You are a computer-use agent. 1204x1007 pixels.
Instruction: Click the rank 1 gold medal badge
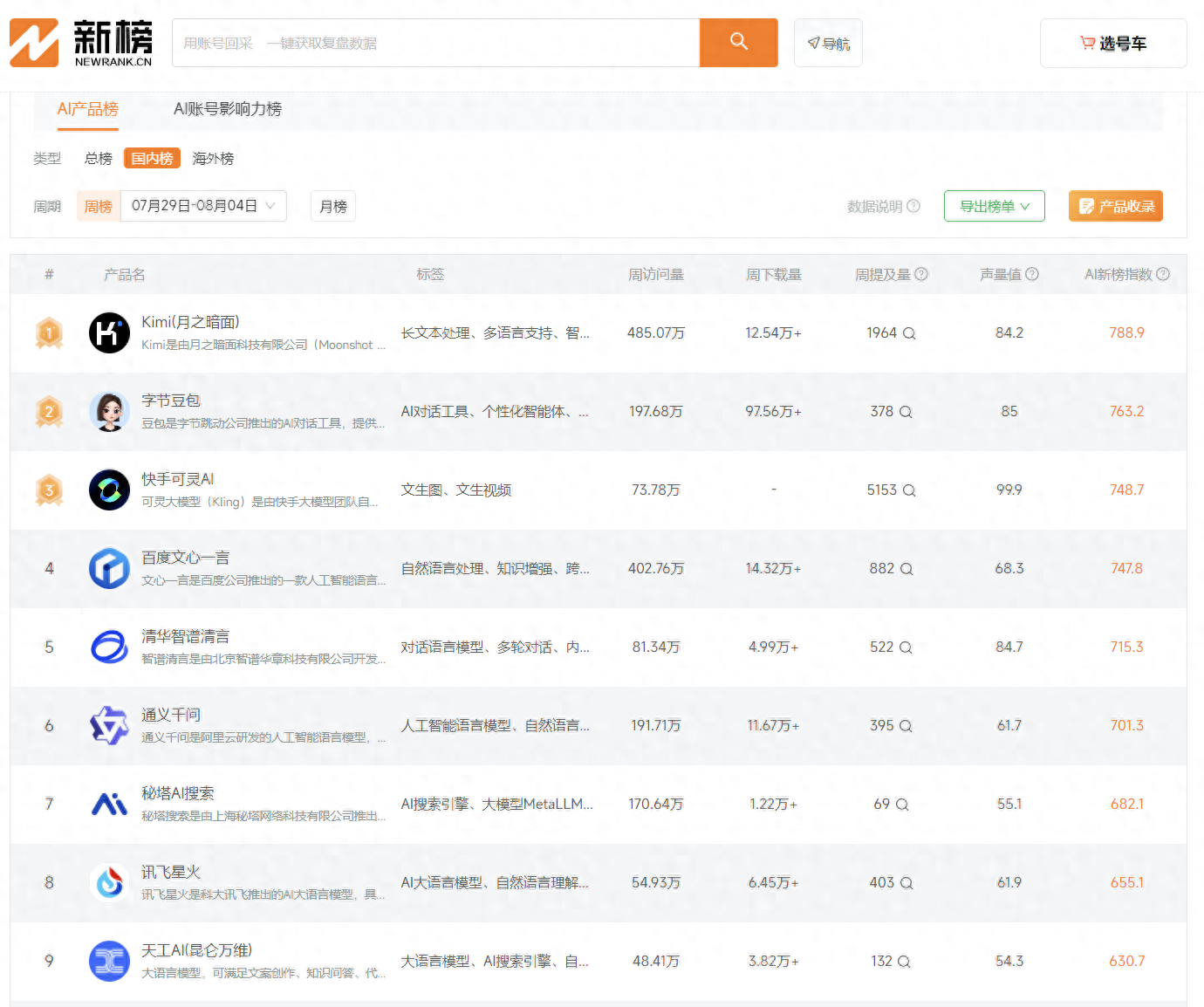point(49,332)
